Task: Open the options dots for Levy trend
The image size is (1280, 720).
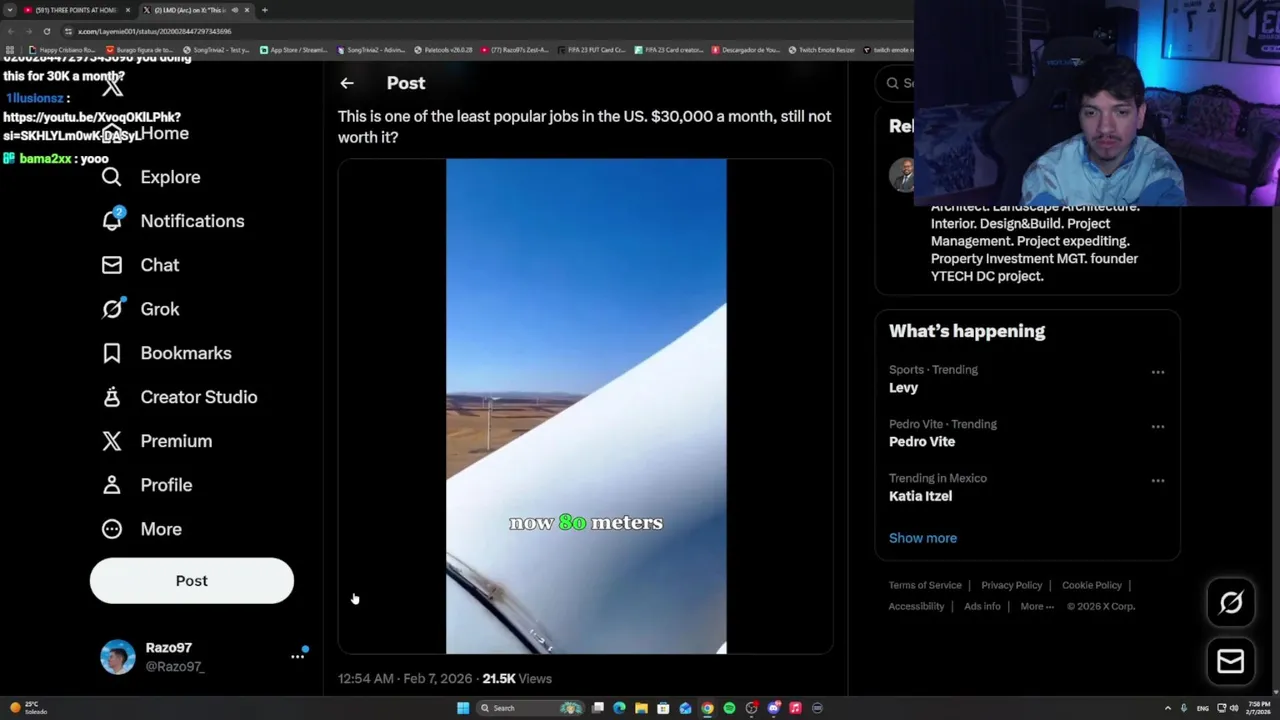Action: click(x=1157, y=372)
